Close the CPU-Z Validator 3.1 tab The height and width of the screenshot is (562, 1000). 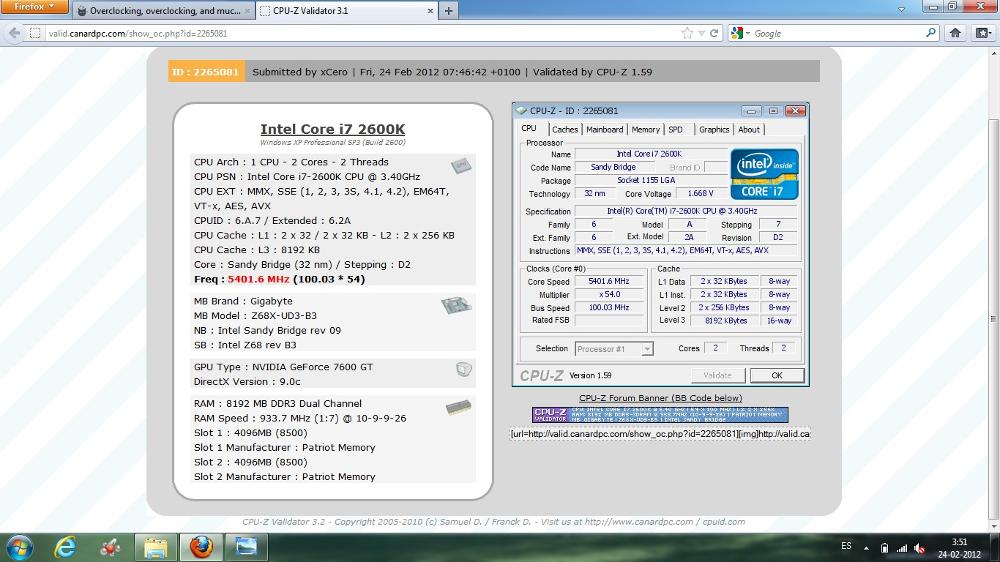coord(430,11)
